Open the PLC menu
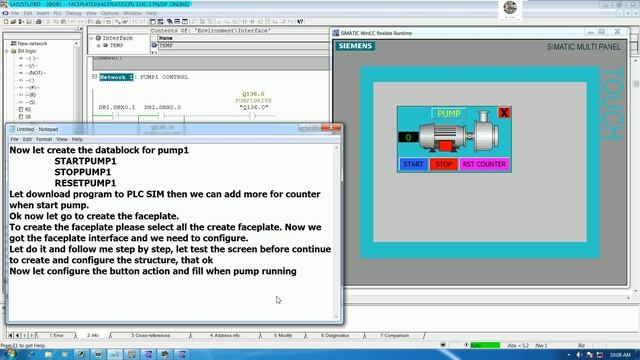 [58, 13]
